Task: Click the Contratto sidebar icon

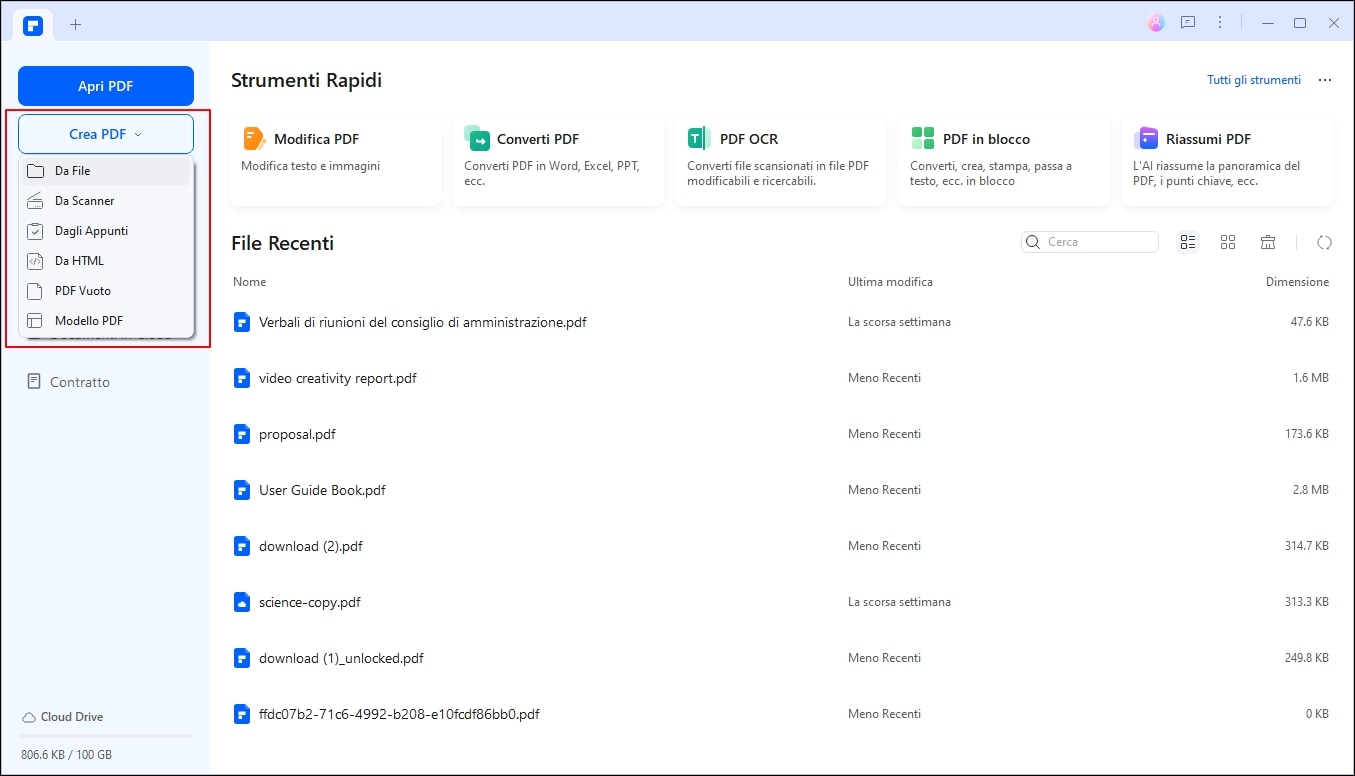Action: (35, 382)
